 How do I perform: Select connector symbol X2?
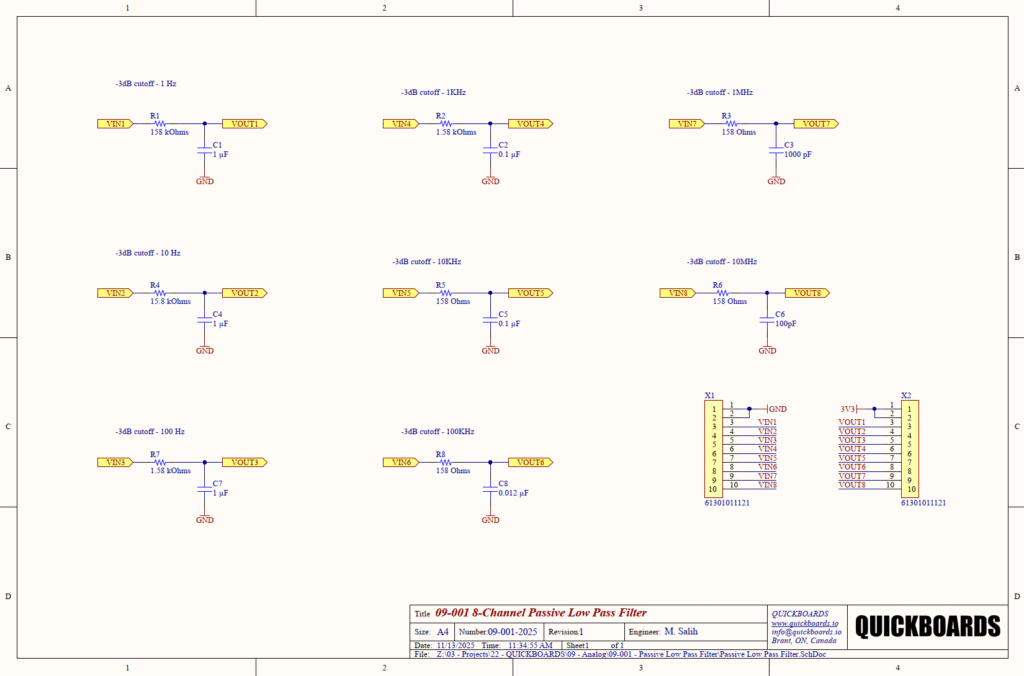pyautogui.click(x=909, y=447)
